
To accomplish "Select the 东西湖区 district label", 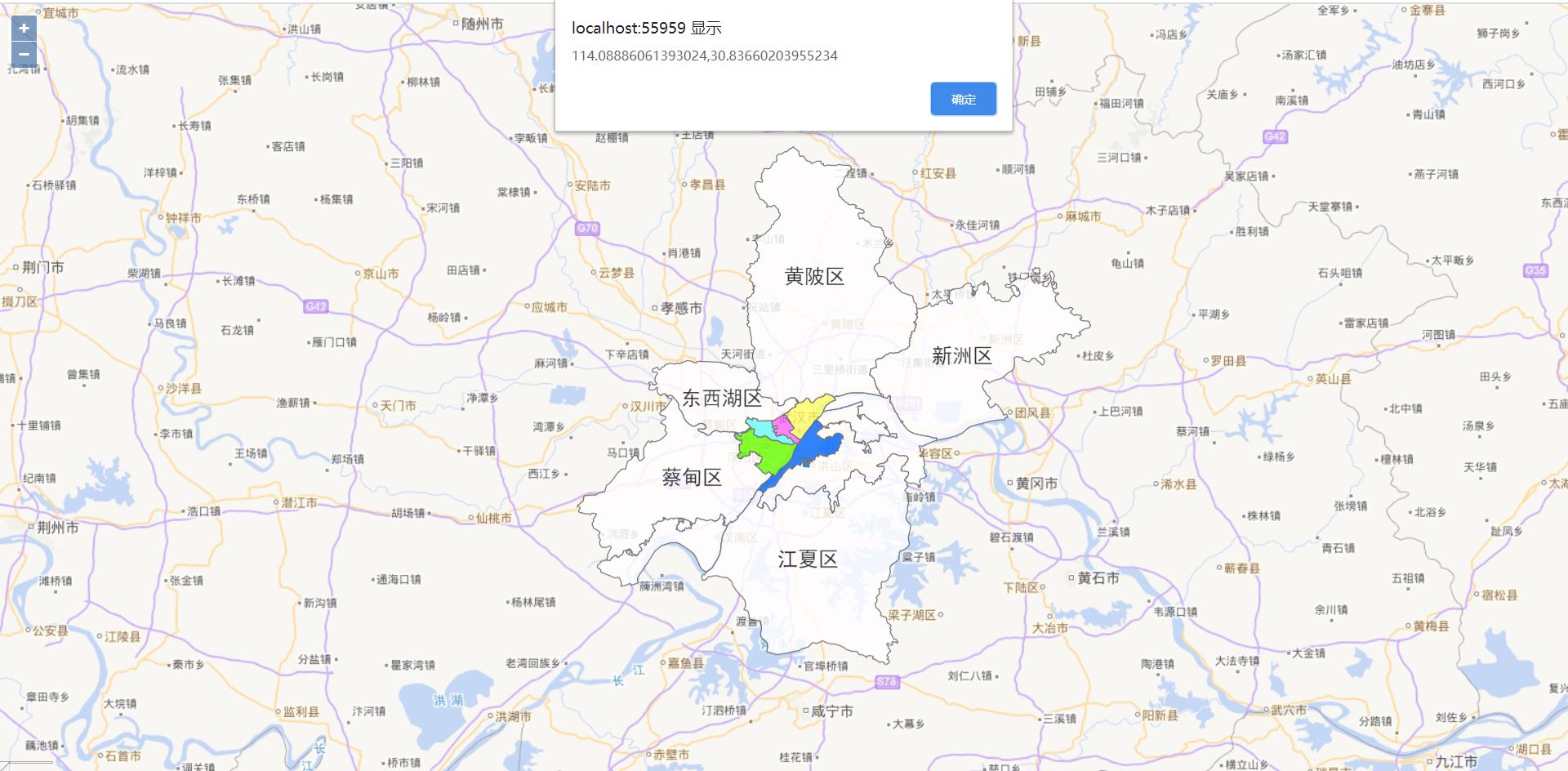I will coord(721,399).
